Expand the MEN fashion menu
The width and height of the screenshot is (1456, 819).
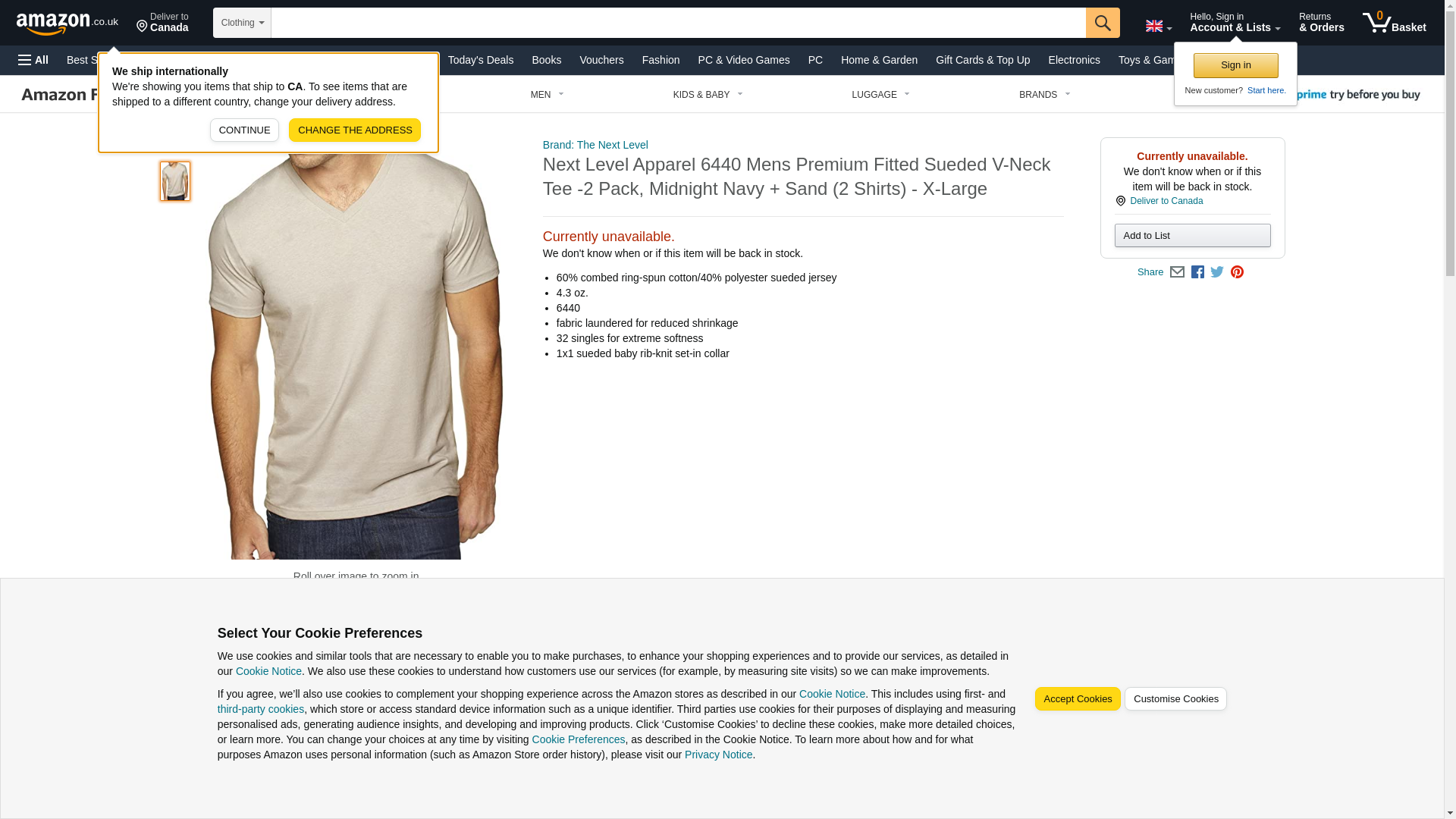pyautogui.click(x=548, y=95)
